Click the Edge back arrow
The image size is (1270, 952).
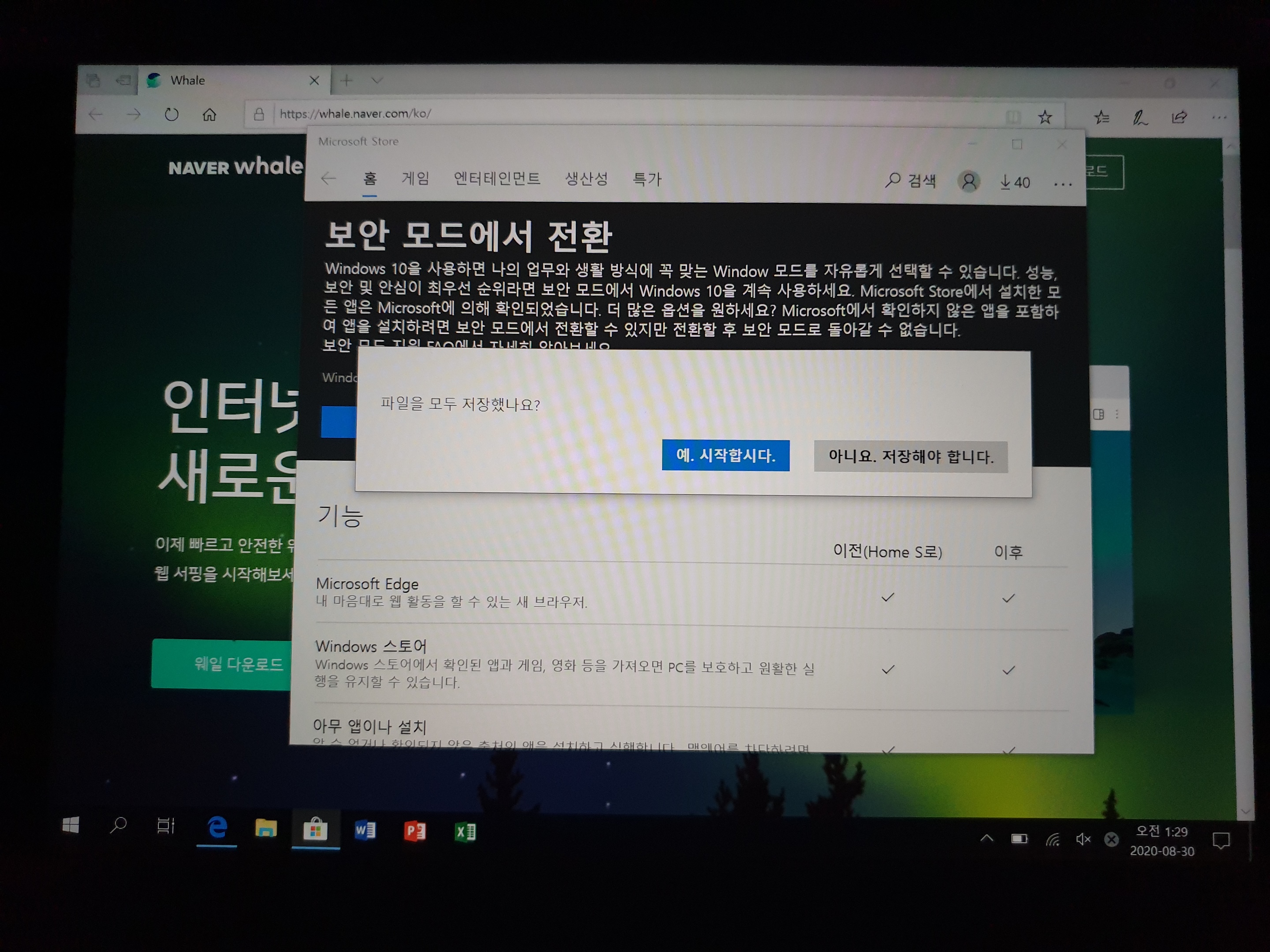pos(96,114)
